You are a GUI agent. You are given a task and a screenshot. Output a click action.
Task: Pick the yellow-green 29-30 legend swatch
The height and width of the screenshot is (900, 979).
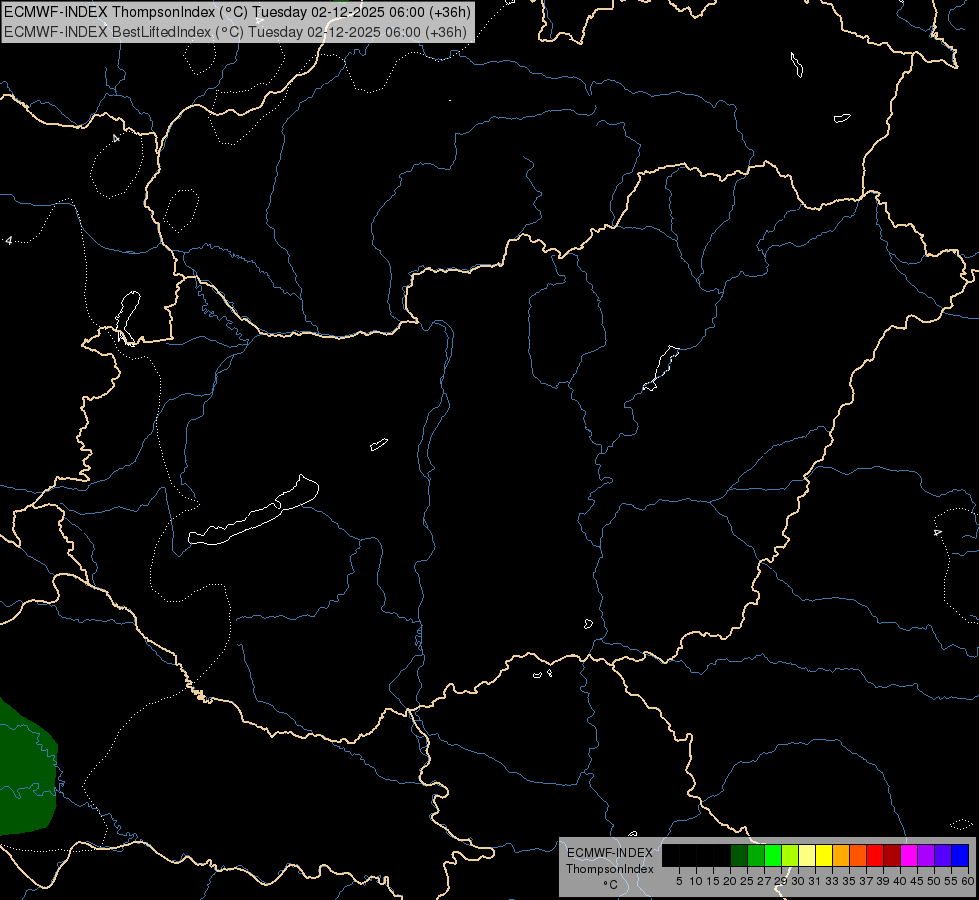tap(790, 855)
